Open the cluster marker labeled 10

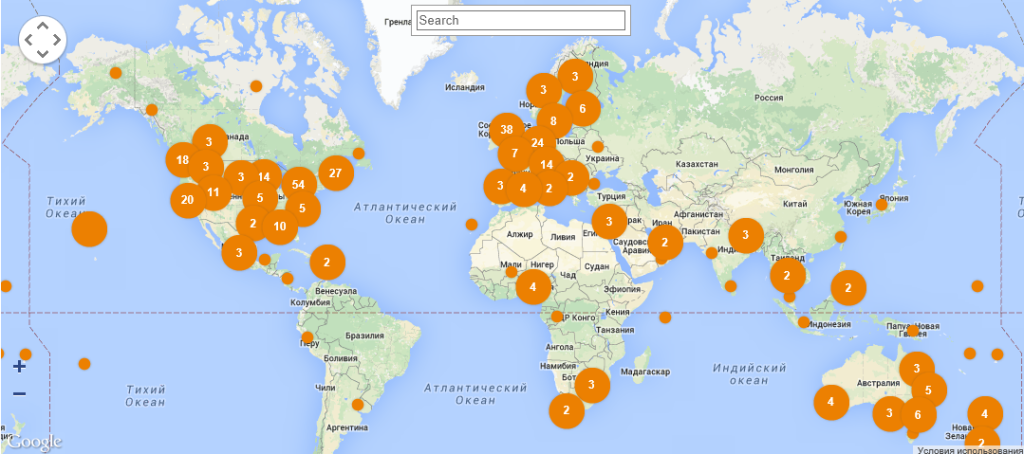tap(279, 226)
